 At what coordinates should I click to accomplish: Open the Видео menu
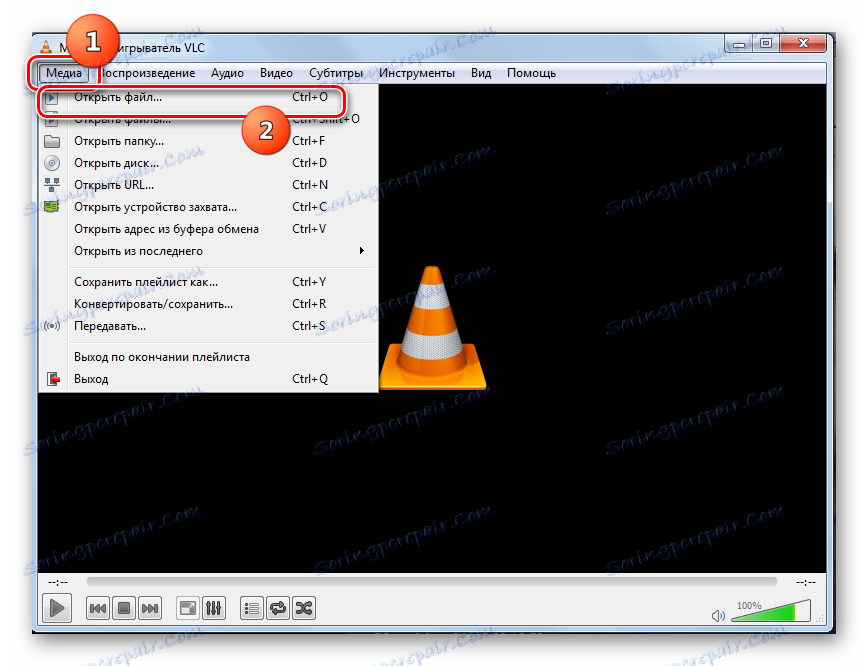(276, 73)
